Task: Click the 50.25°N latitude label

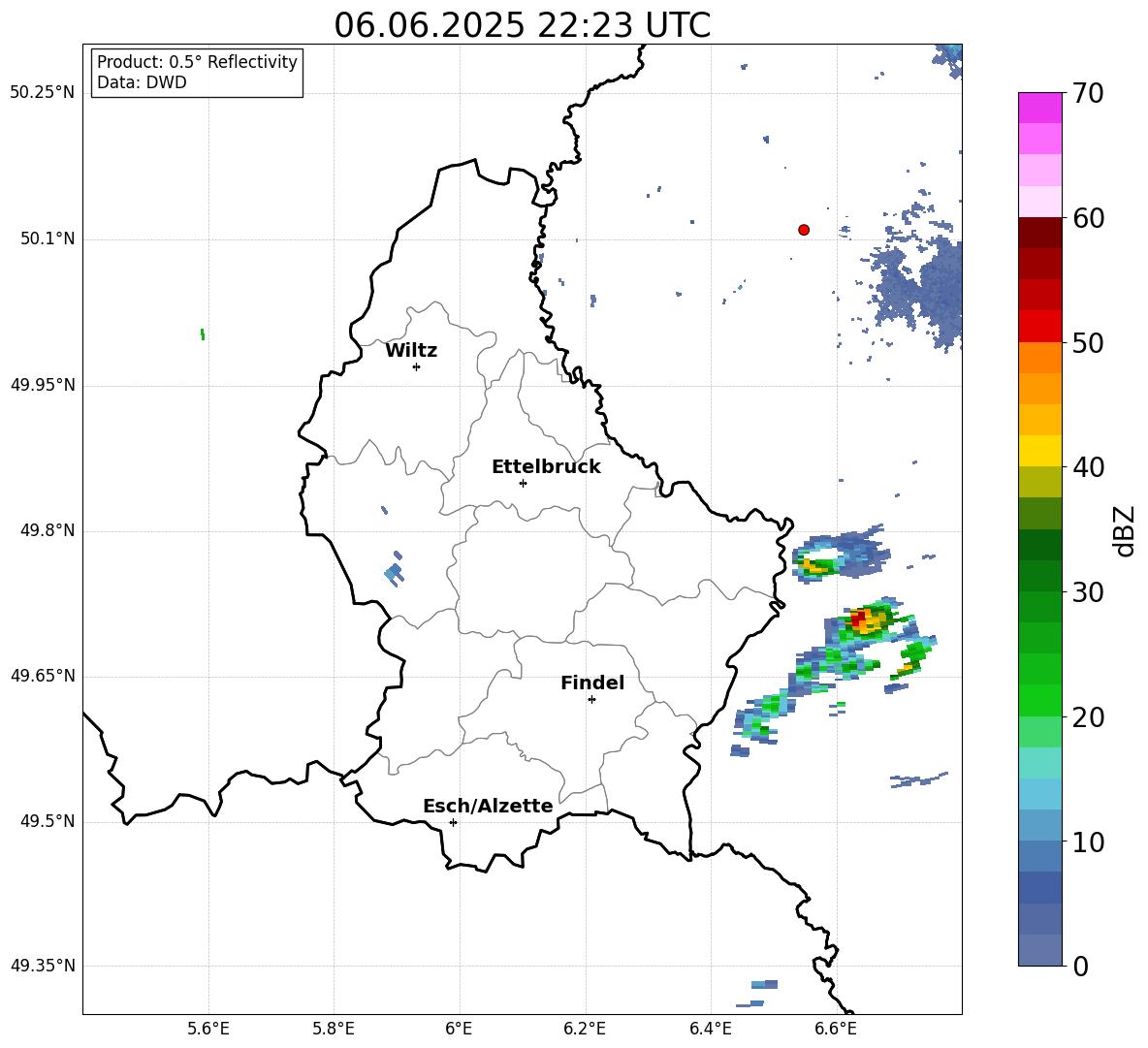Action: point(42,93)
